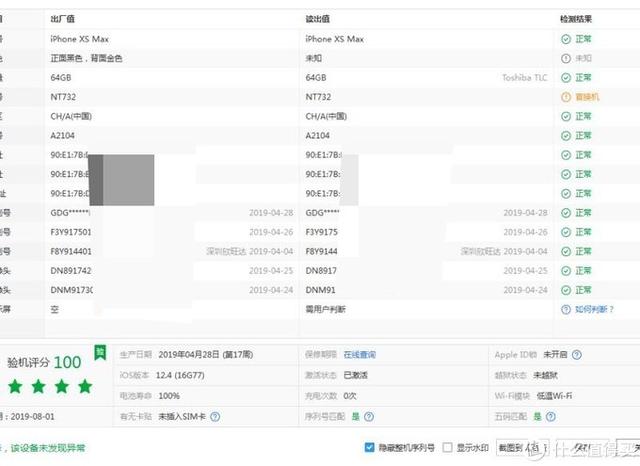640x466 pixels.
Task: Click the DN891742 camera serial cell
Action: [x=71, y=271]
